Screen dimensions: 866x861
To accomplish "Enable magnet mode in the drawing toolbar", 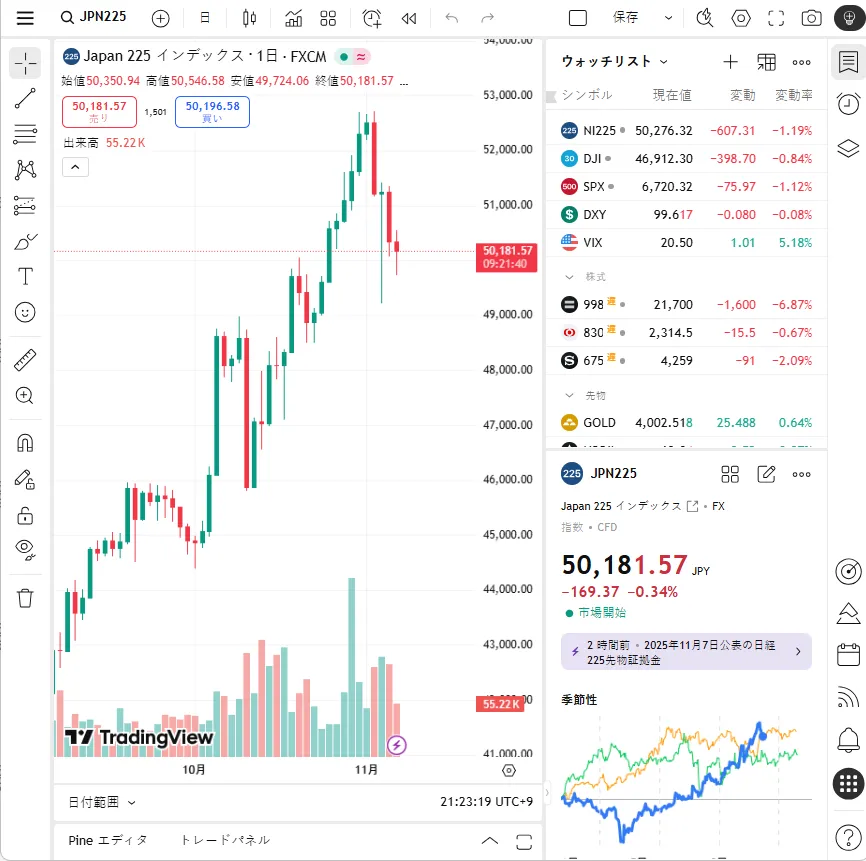I will click(x=25, y=442).
